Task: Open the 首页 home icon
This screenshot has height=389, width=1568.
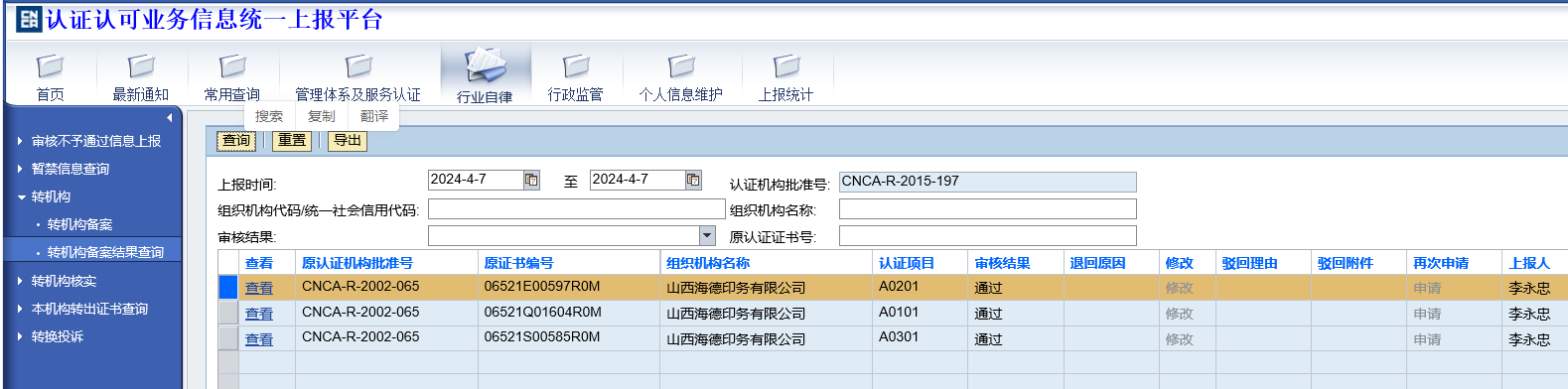Action: click(x=50, y=66)
